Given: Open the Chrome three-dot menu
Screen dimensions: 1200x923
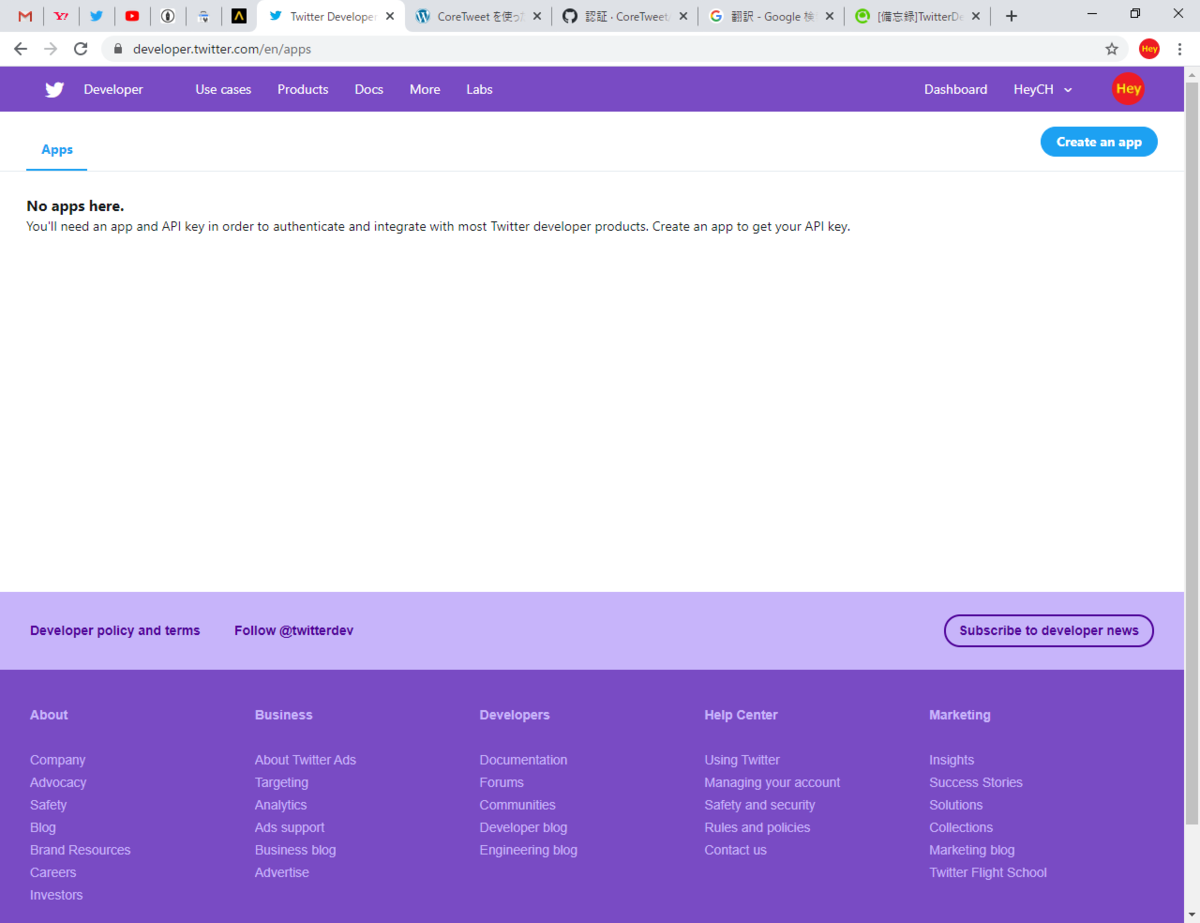Looking at the screenshot, I should click(x=1180, y=47).
